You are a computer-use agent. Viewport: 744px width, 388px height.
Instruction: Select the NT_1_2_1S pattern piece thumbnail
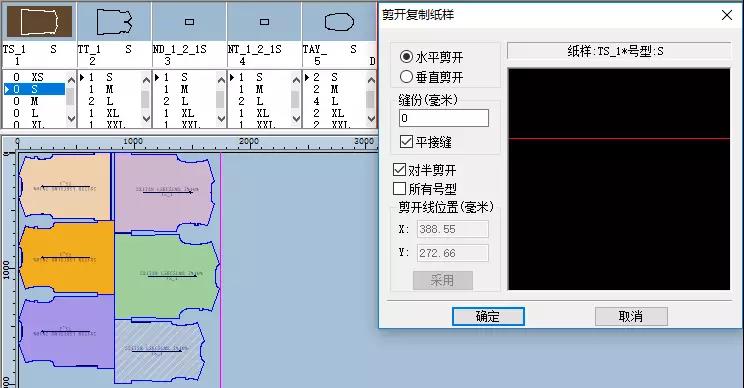coord(264,21)
